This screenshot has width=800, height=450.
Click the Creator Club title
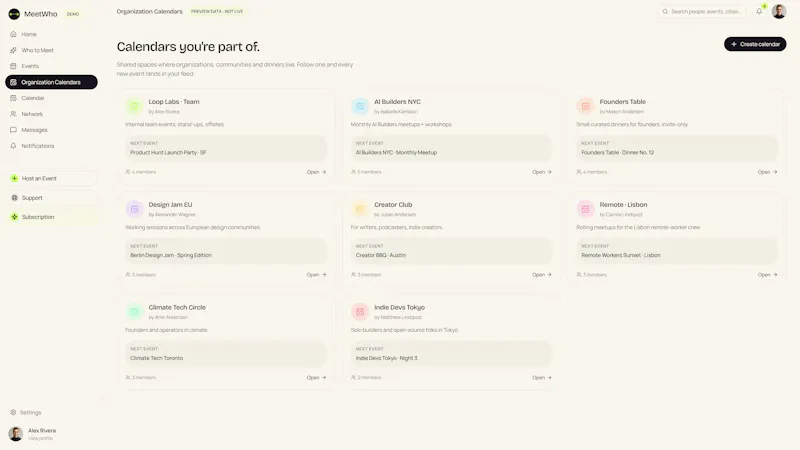coord(393,205)
